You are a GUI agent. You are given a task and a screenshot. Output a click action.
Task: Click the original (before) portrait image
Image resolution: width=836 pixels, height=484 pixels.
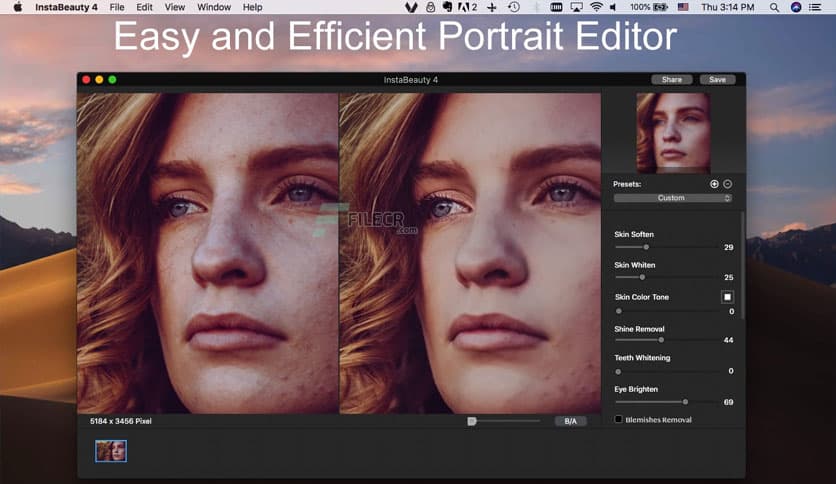click(x=208, y=253)
